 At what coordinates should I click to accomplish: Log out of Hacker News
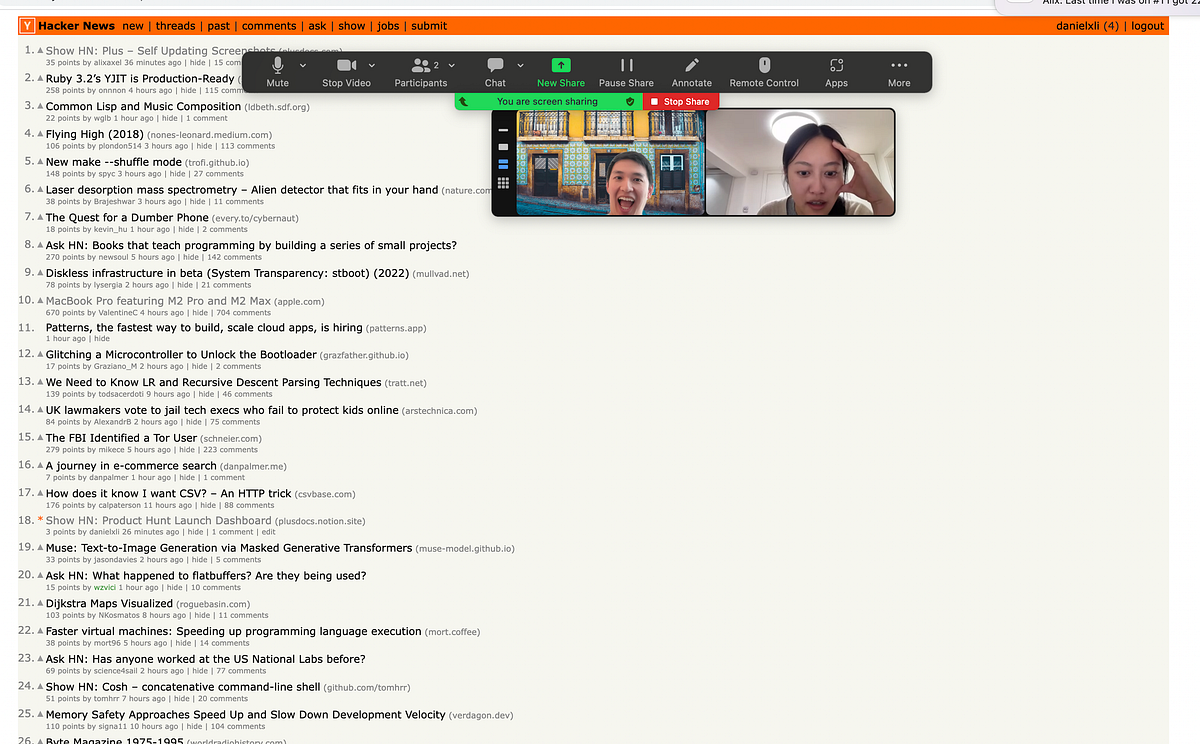(x=1147, y=26)
